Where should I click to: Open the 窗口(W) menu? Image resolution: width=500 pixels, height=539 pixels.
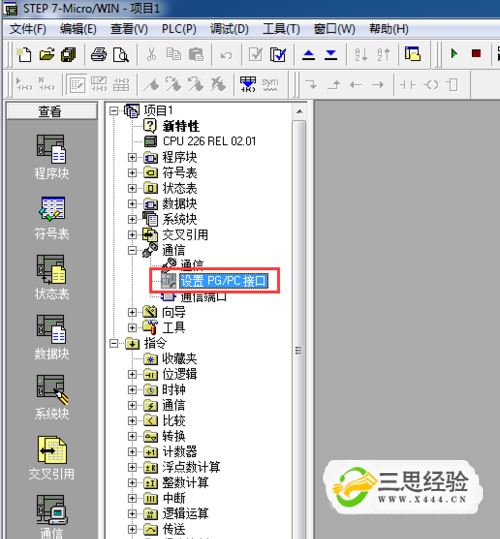tap(334, 29)
